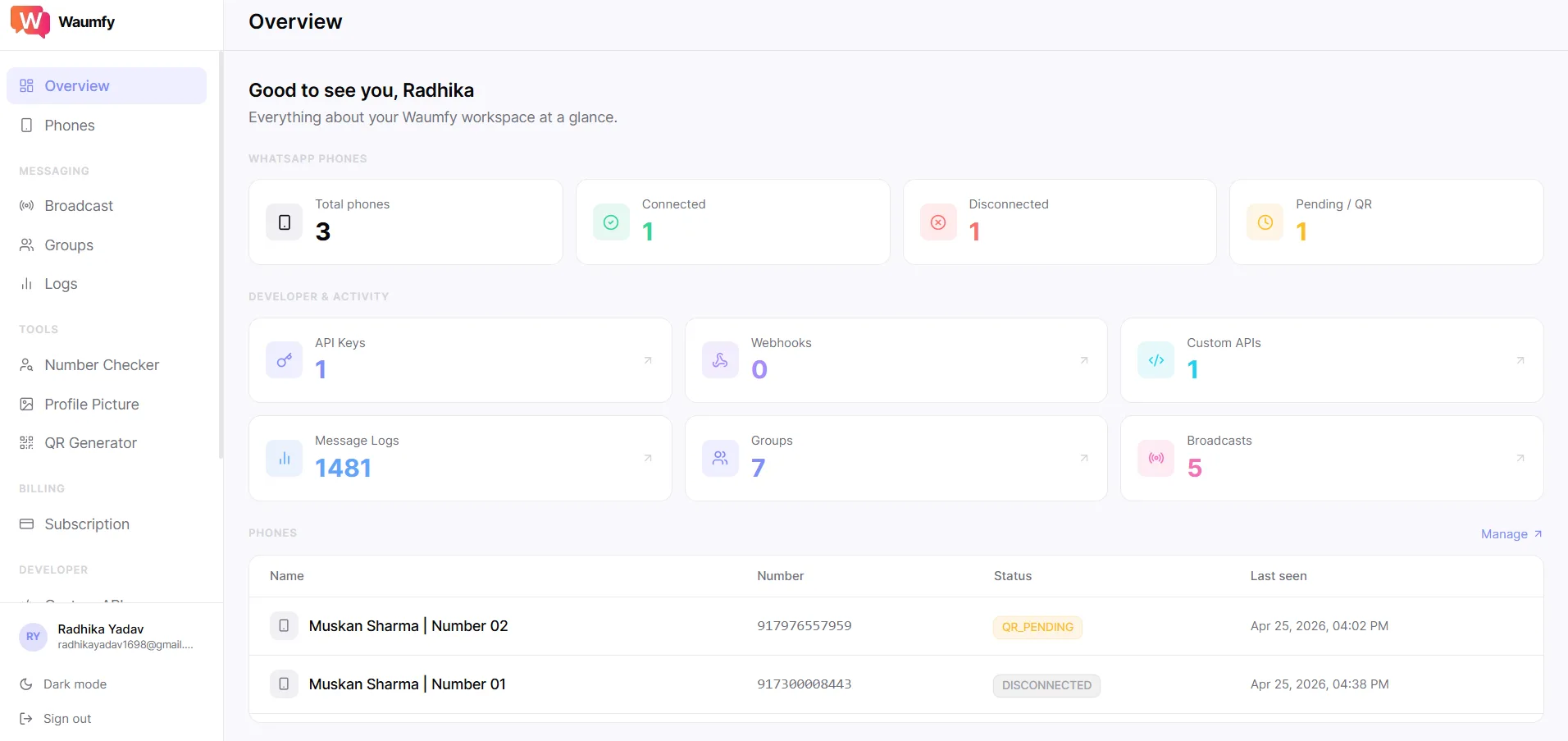
Task: Open Broadcasts card arrow link
Action: [x=1520, y=459]
